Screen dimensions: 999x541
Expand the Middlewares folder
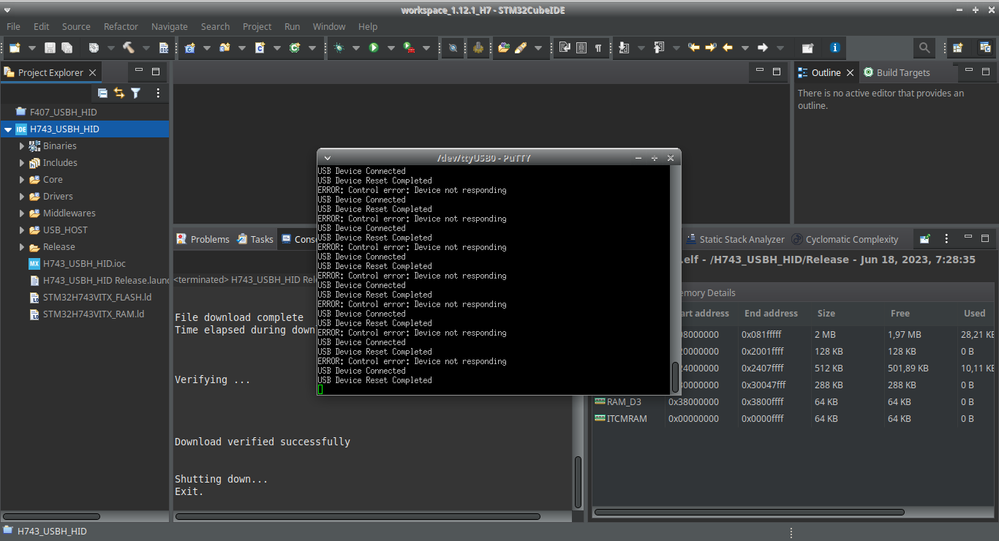pos(22,213)
